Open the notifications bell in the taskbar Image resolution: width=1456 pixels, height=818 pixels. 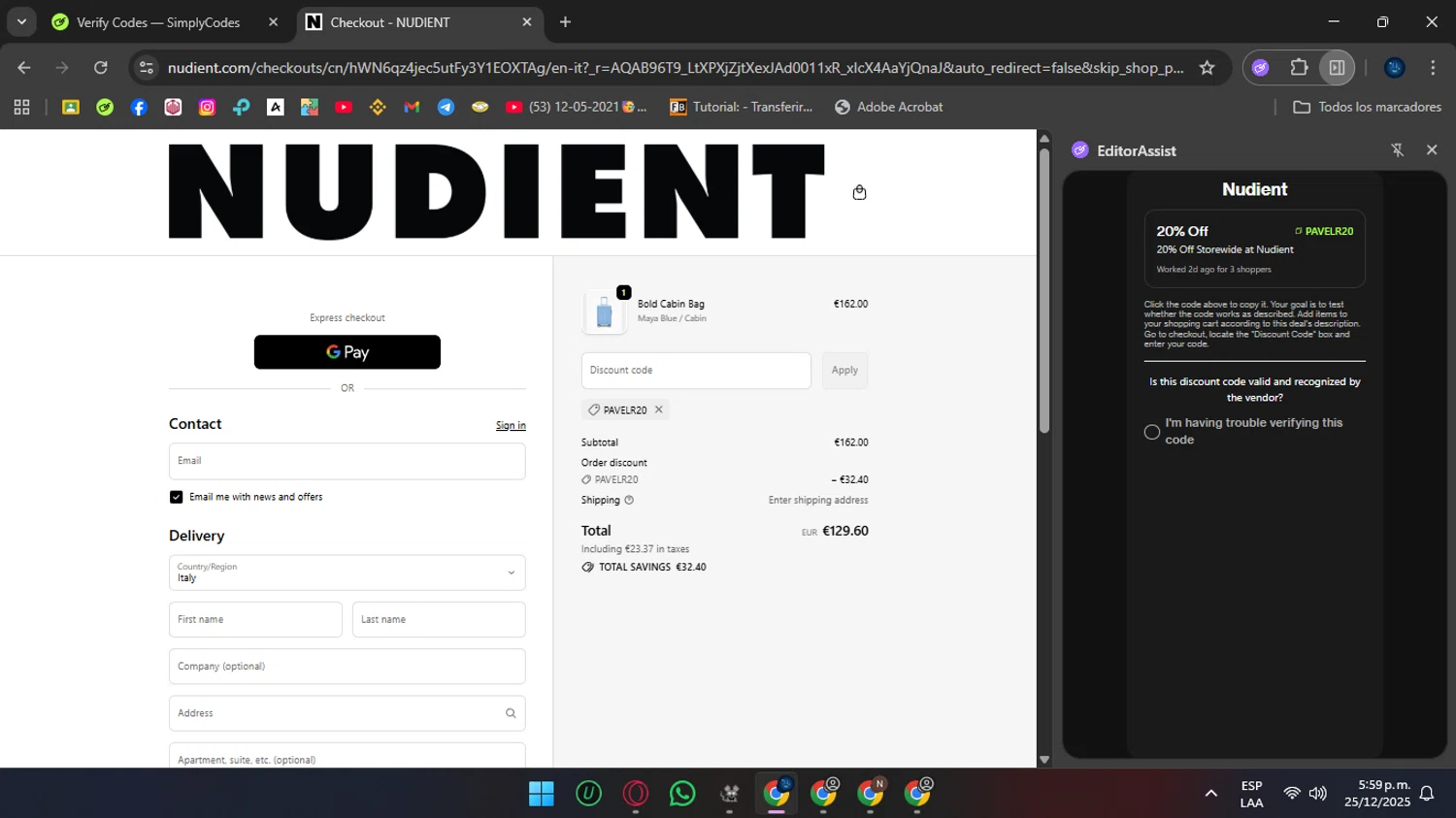(x=1427, y=794)
